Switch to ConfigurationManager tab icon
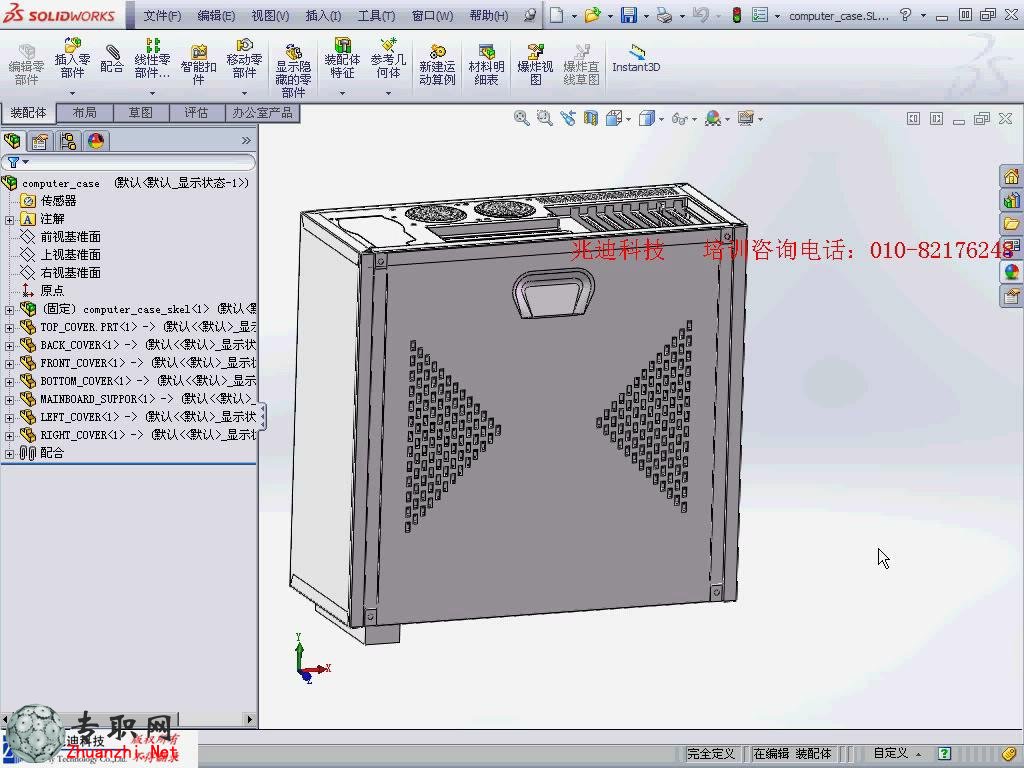This screenshot has width=1024, height=768. (68, 140)
